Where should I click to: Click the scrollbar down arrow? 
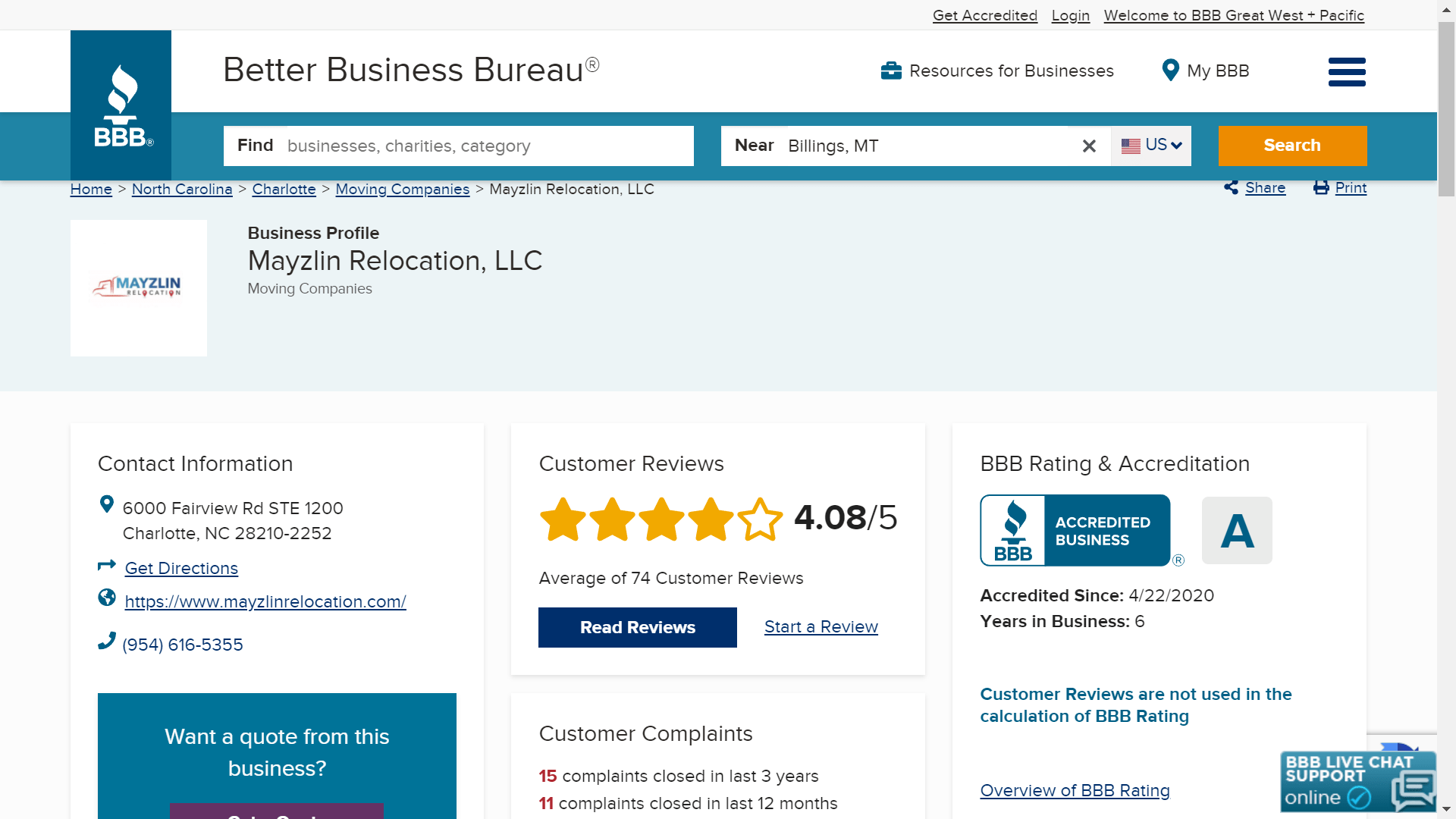pos(1447,810)
